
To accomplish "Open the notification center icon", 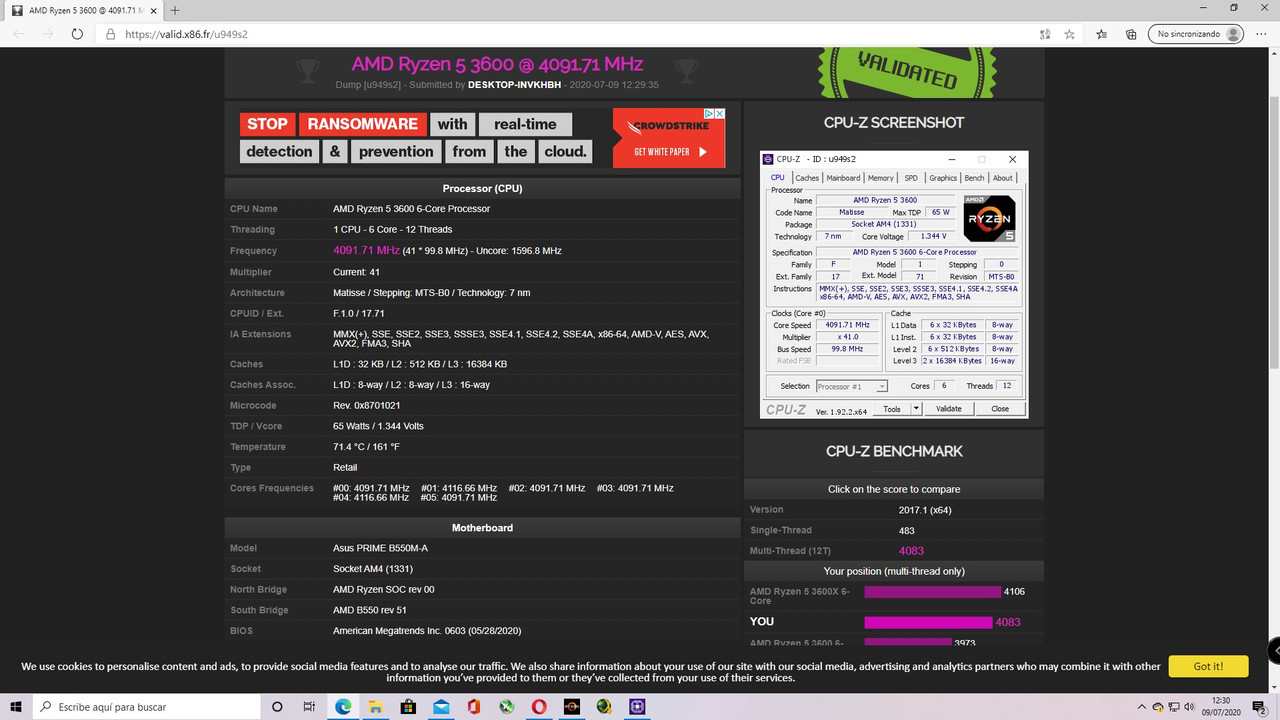I will [1261, 706].
